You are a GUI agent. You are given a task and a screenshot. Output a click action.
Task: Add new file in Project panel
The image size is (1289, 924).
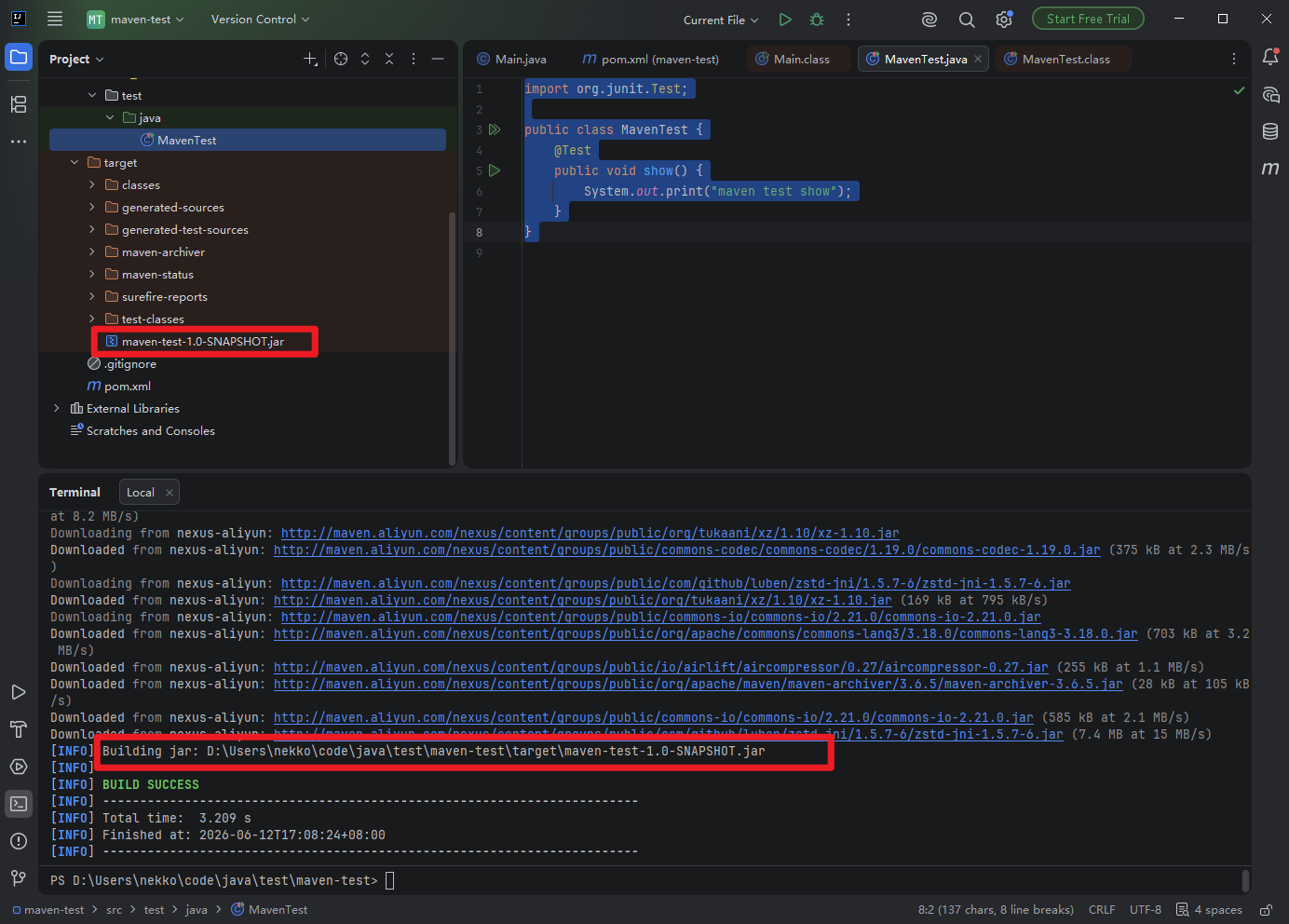tap(310, 59)
